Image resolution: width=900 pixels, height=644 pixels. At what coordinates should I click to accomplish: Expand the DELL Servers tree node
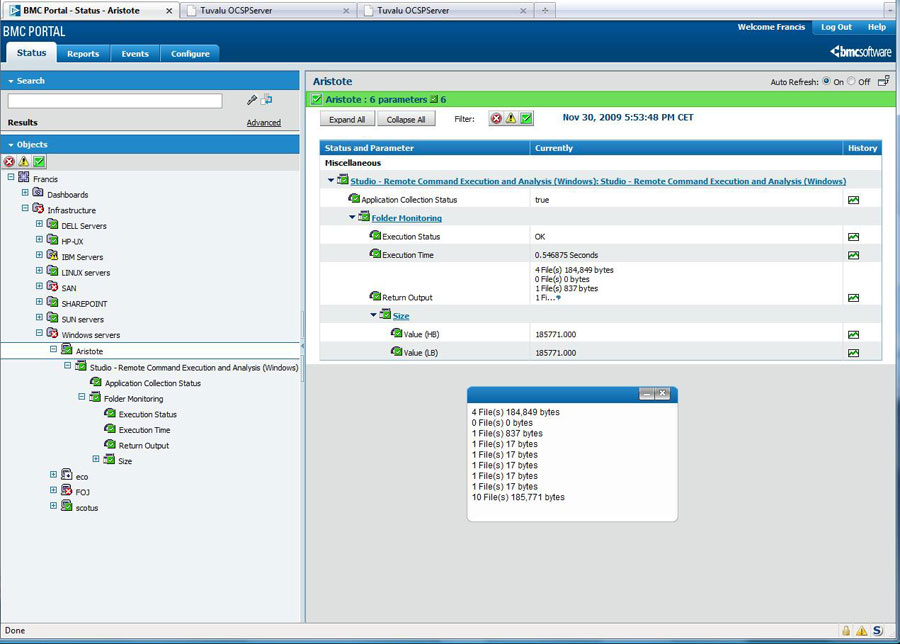(x=39, y=225)
